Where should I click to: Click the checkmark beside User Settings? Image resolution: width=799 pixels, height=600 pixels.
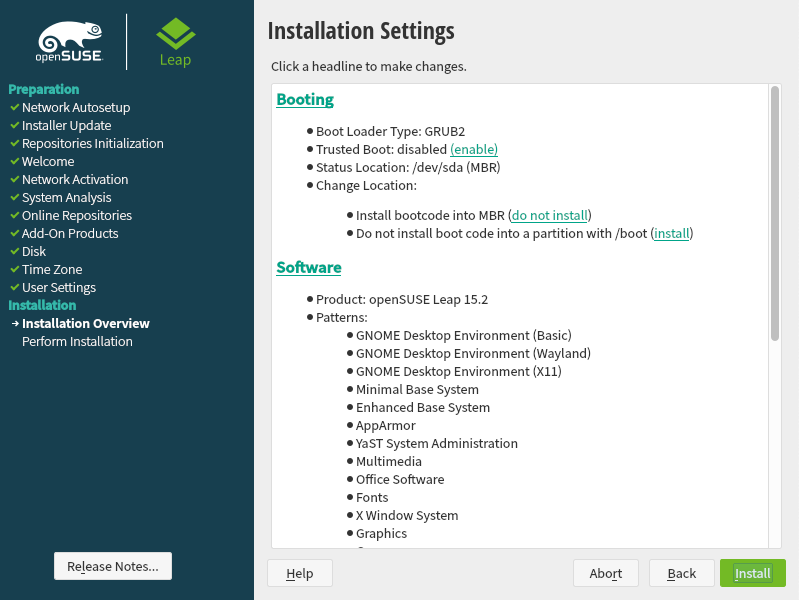(15, 288)
